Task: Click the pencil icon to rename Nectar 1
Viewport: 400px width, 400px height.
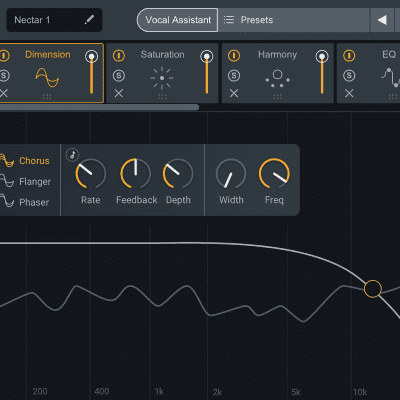Action: coord(89,20)
